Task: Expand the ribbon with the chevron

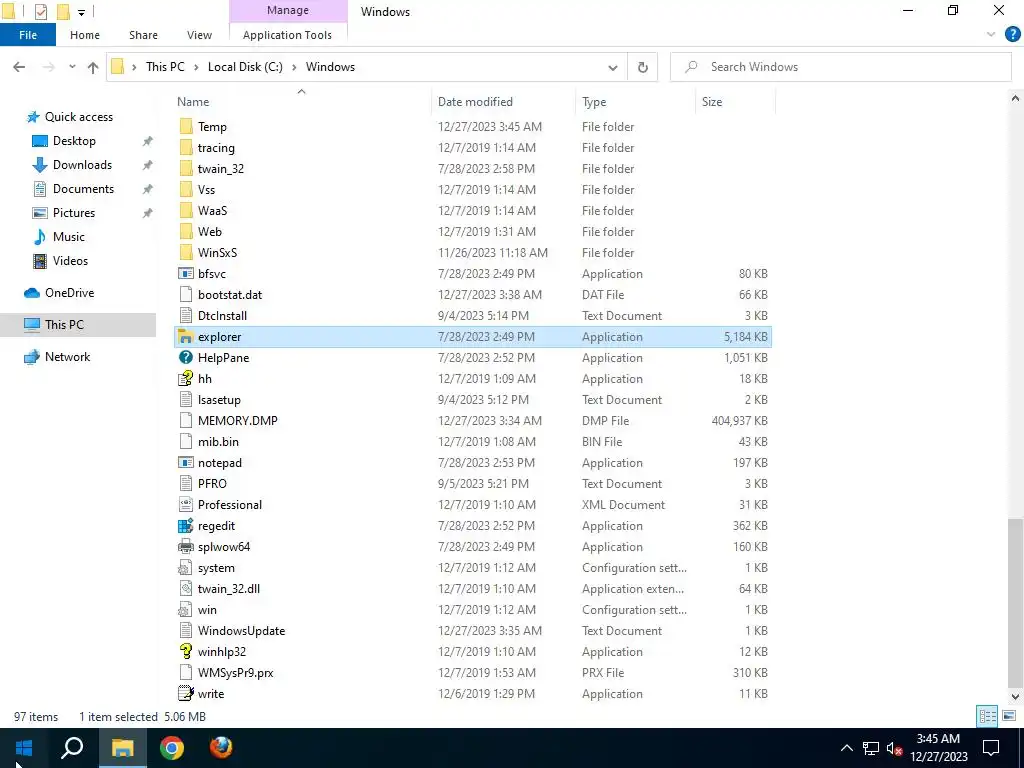Action: [x=991, y=35]
